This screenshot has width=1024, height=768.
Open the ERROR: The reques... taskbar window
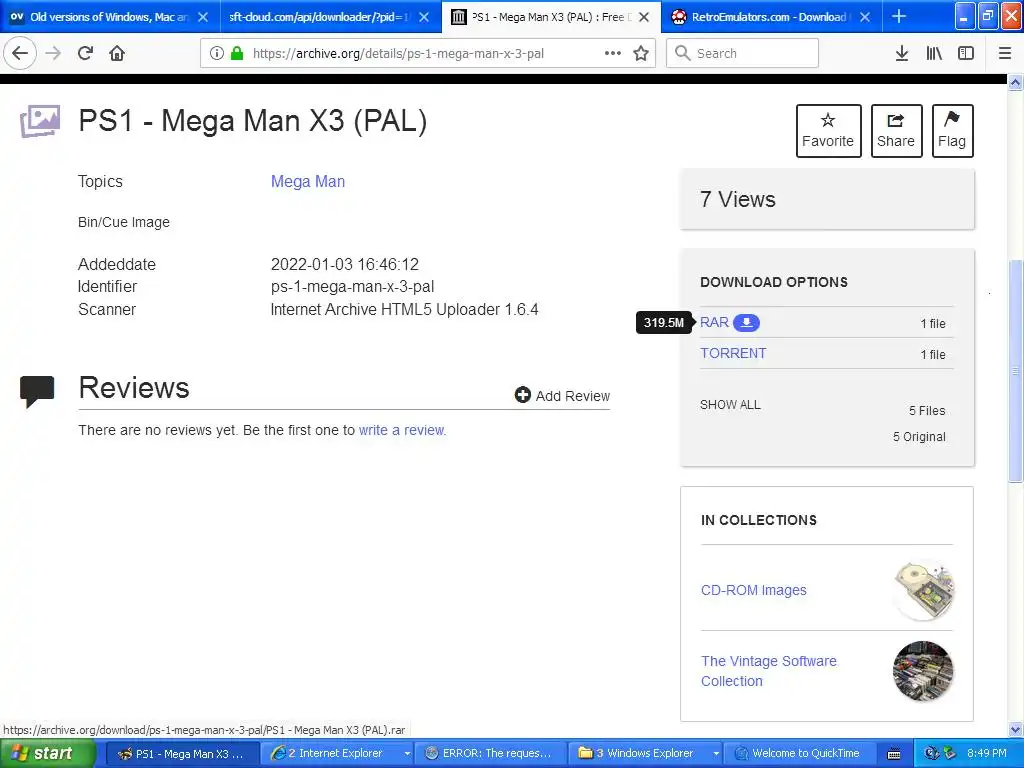(491, 754)
